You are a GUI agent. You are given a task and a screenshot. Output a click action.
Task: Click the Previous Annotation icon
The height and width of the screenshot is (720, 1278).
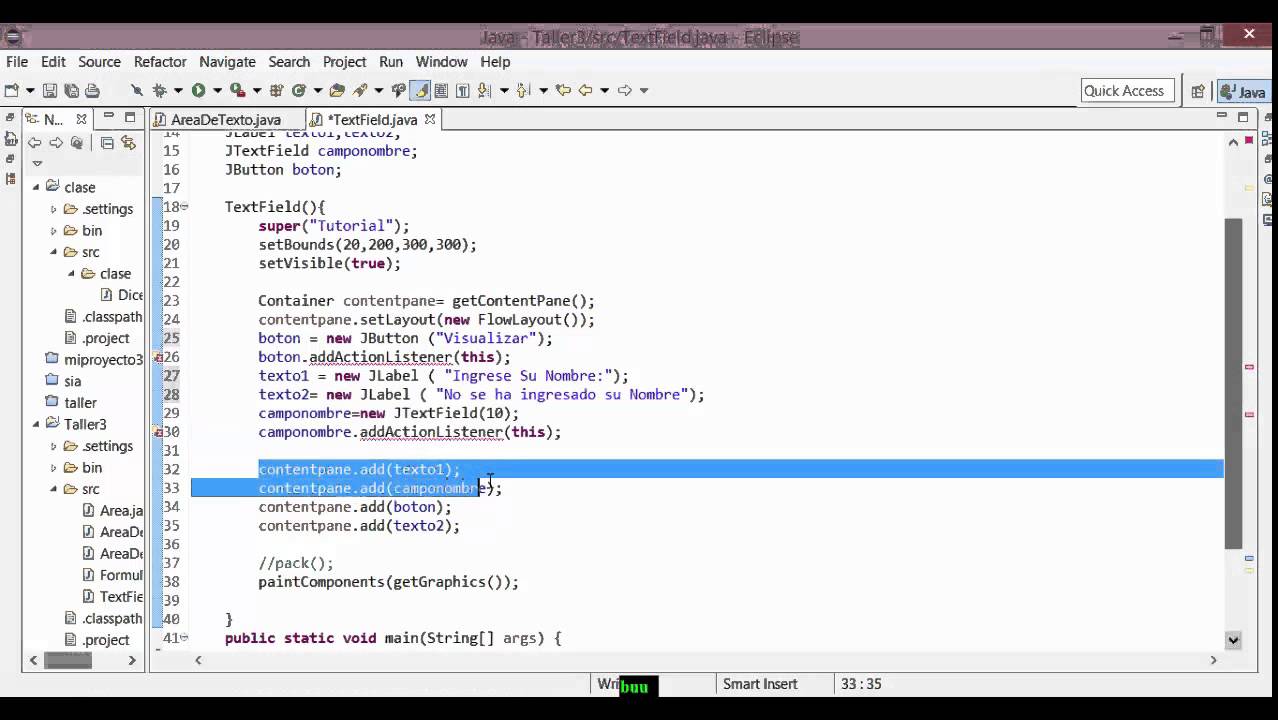click(x=523, y=90)
